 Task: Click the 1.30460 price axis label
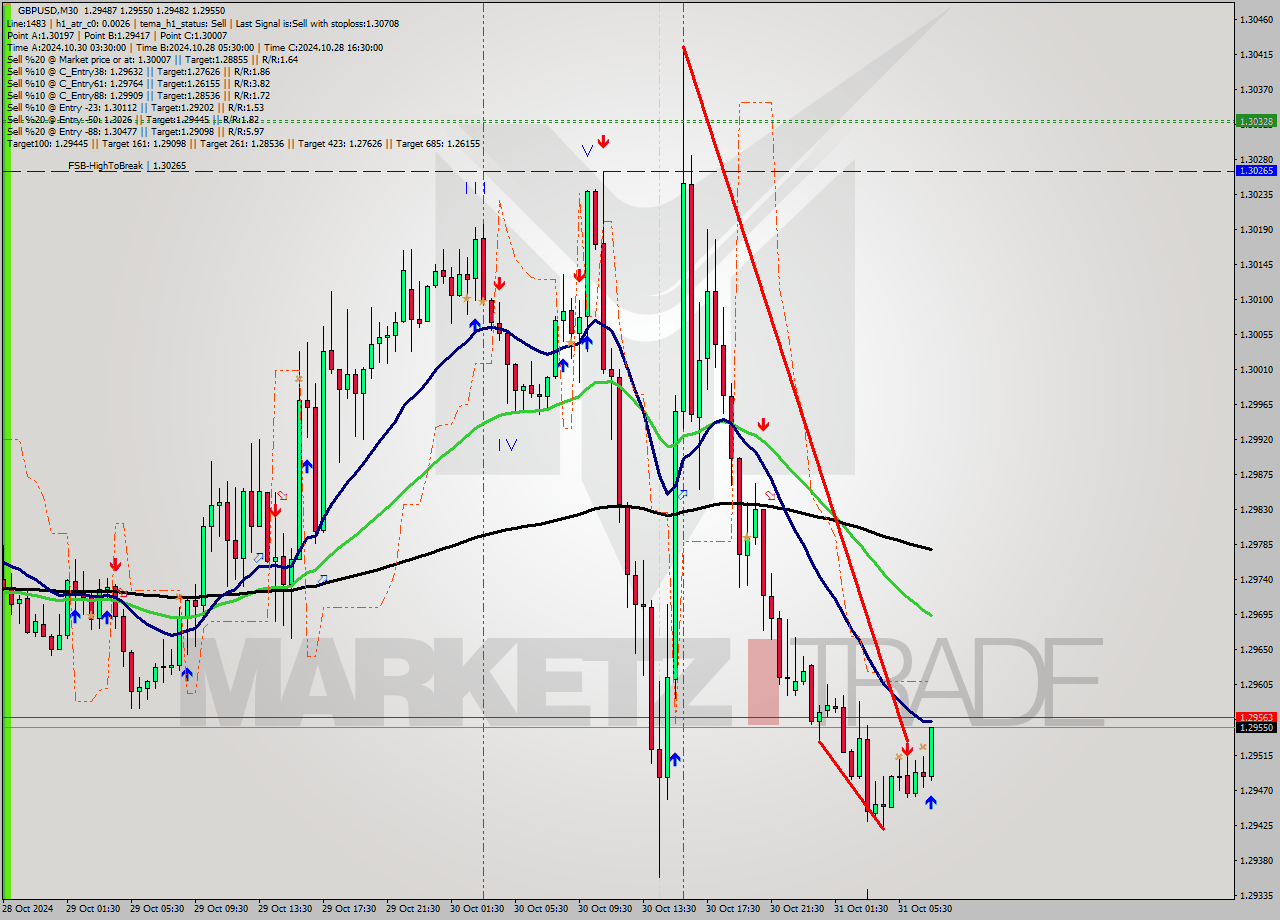pyautogui.click(x=1256, y=19)
